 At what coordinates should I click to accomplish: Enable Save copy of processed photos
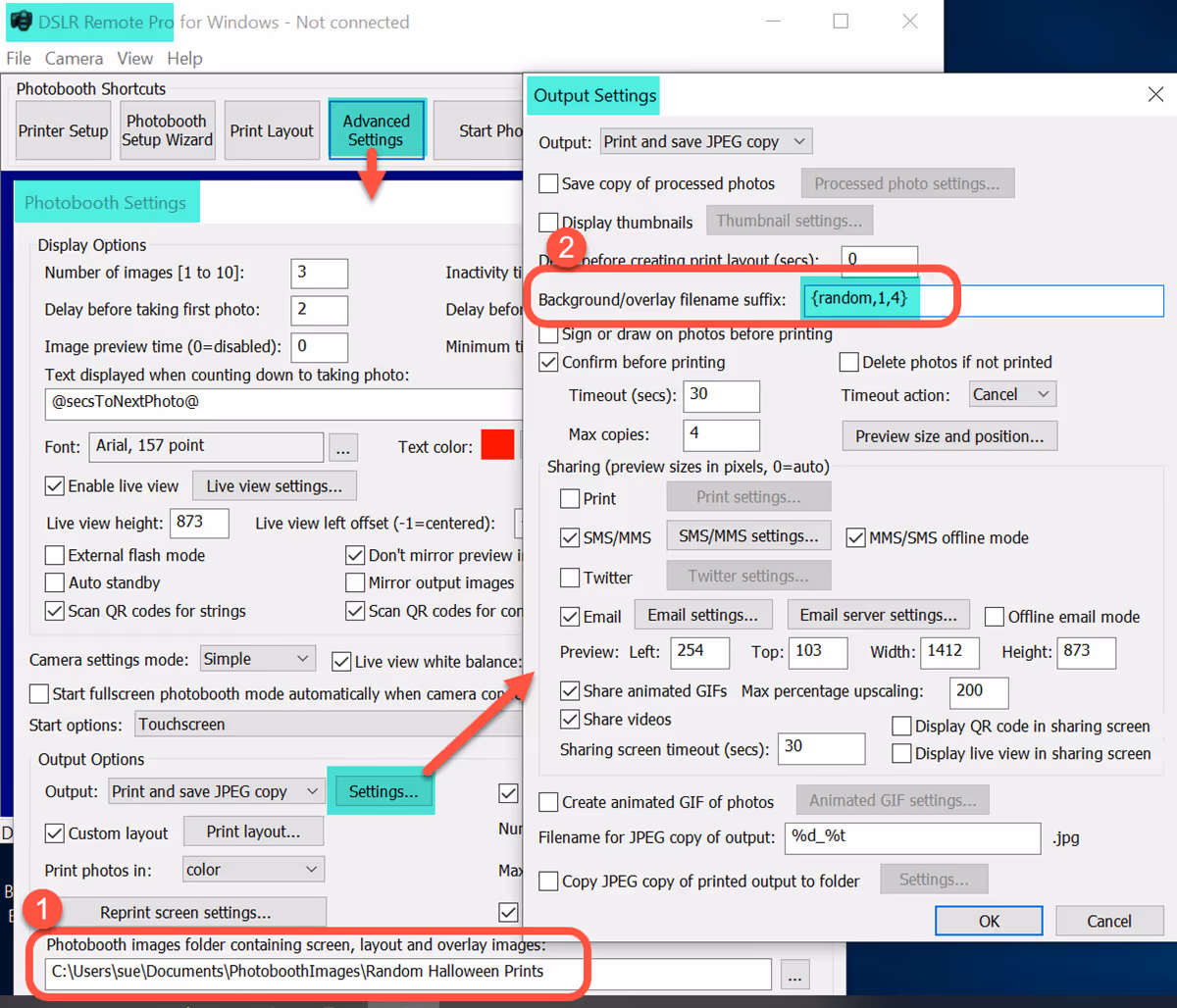pos(549,183)
